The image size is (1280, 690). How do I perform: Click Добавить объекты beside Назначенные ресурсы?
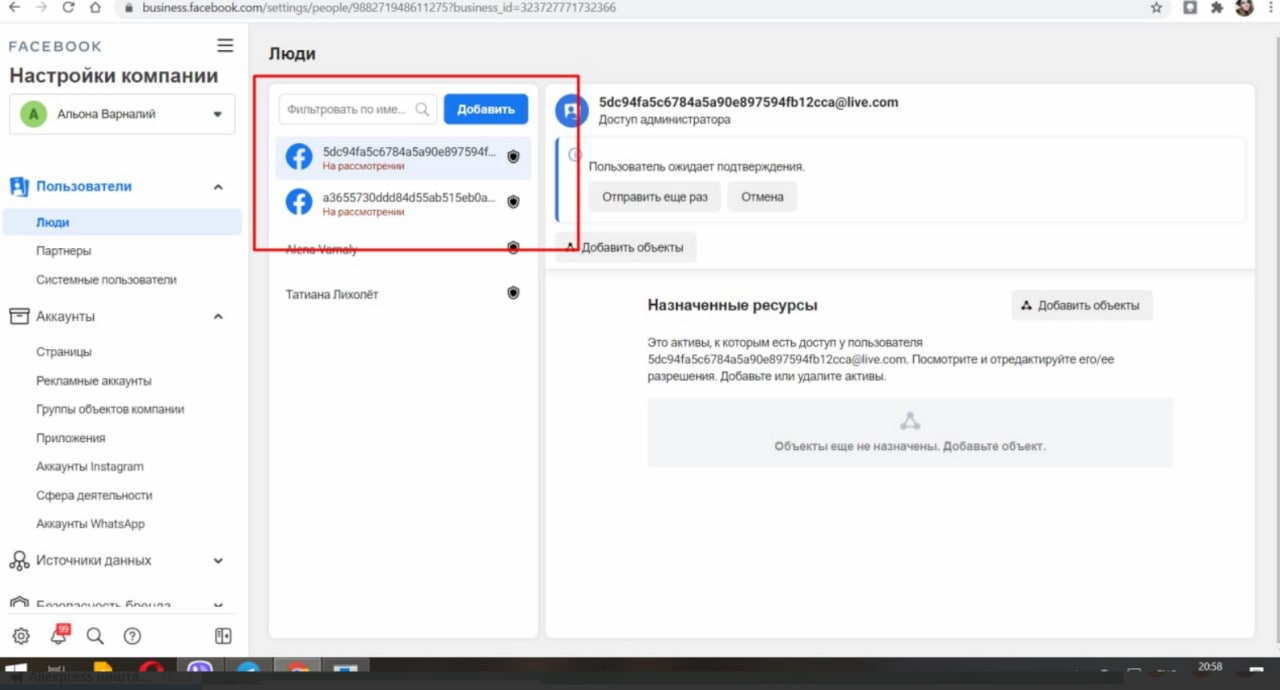[1082, 305]
